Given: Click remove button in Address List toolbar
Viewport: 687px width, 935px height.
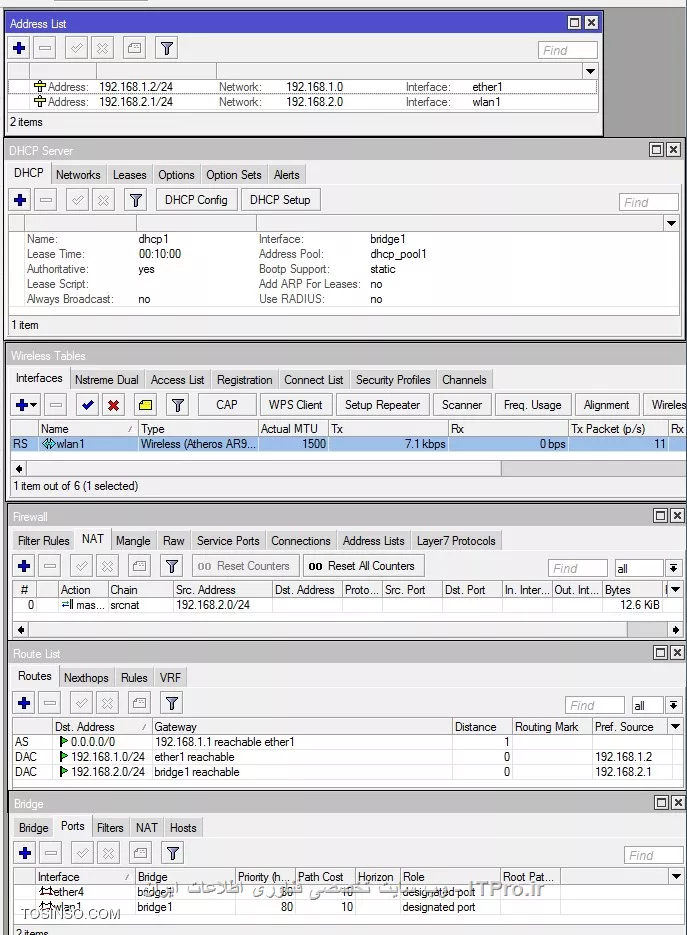Looking at the screenshot, I should pyautogui.click(x=45, y=48).
